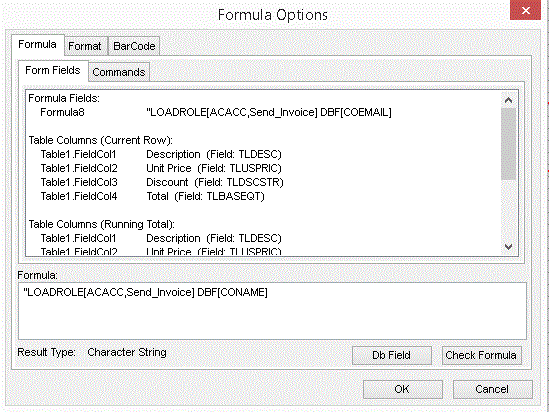Image resolution: width=549 pixels, height=412 pixels.
Task: Click the scroll up arrow in fields list
Action: (x=508, y=100)
